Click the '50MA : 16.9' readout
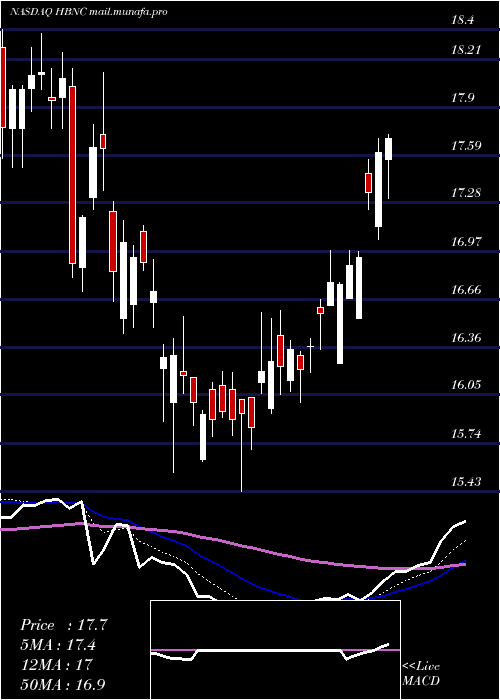Screen dimensions: 500x700 click(x=63, y=684)
